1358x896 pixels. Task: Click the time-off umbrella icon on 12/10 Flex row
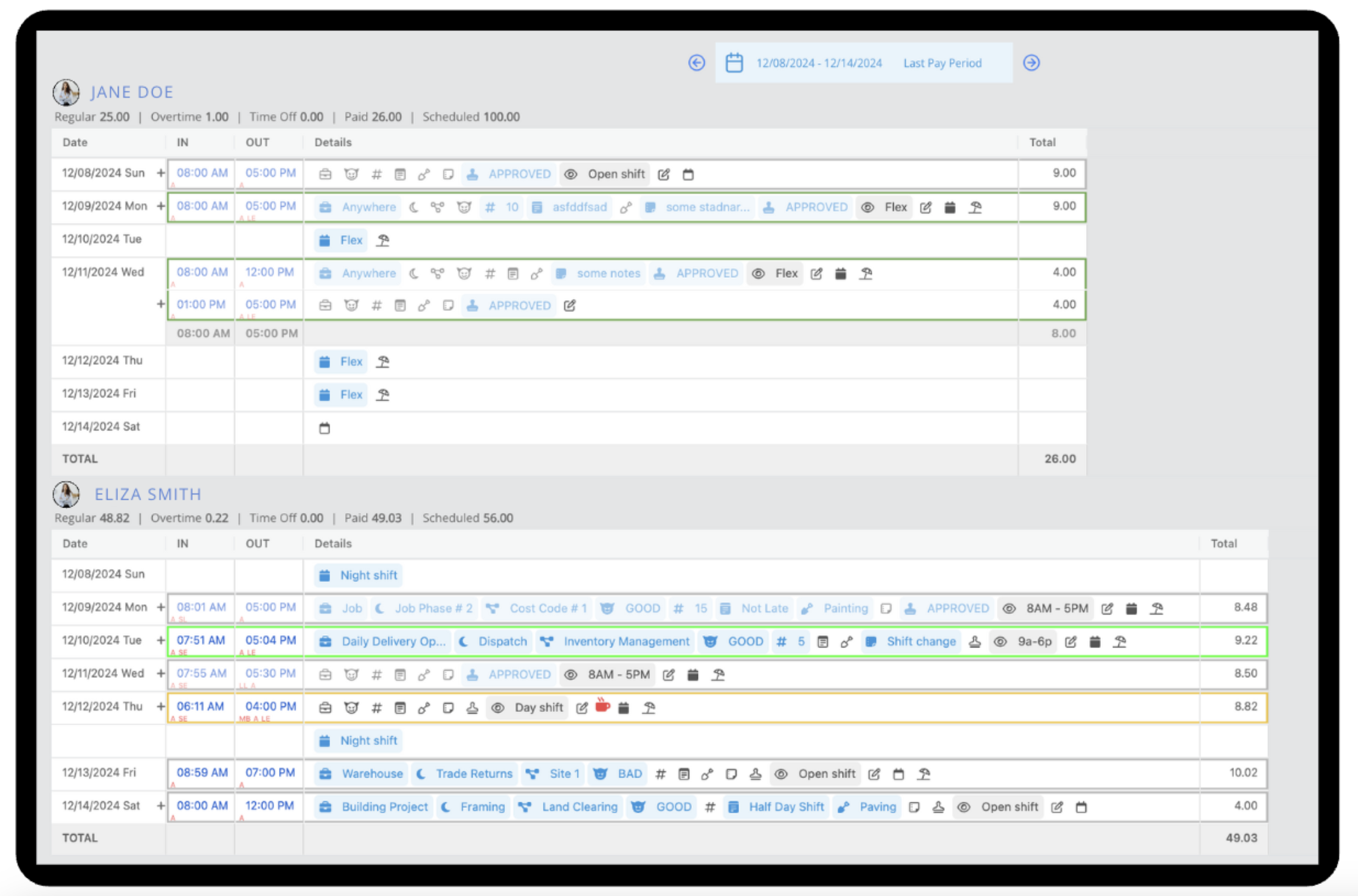pos(383,240)
